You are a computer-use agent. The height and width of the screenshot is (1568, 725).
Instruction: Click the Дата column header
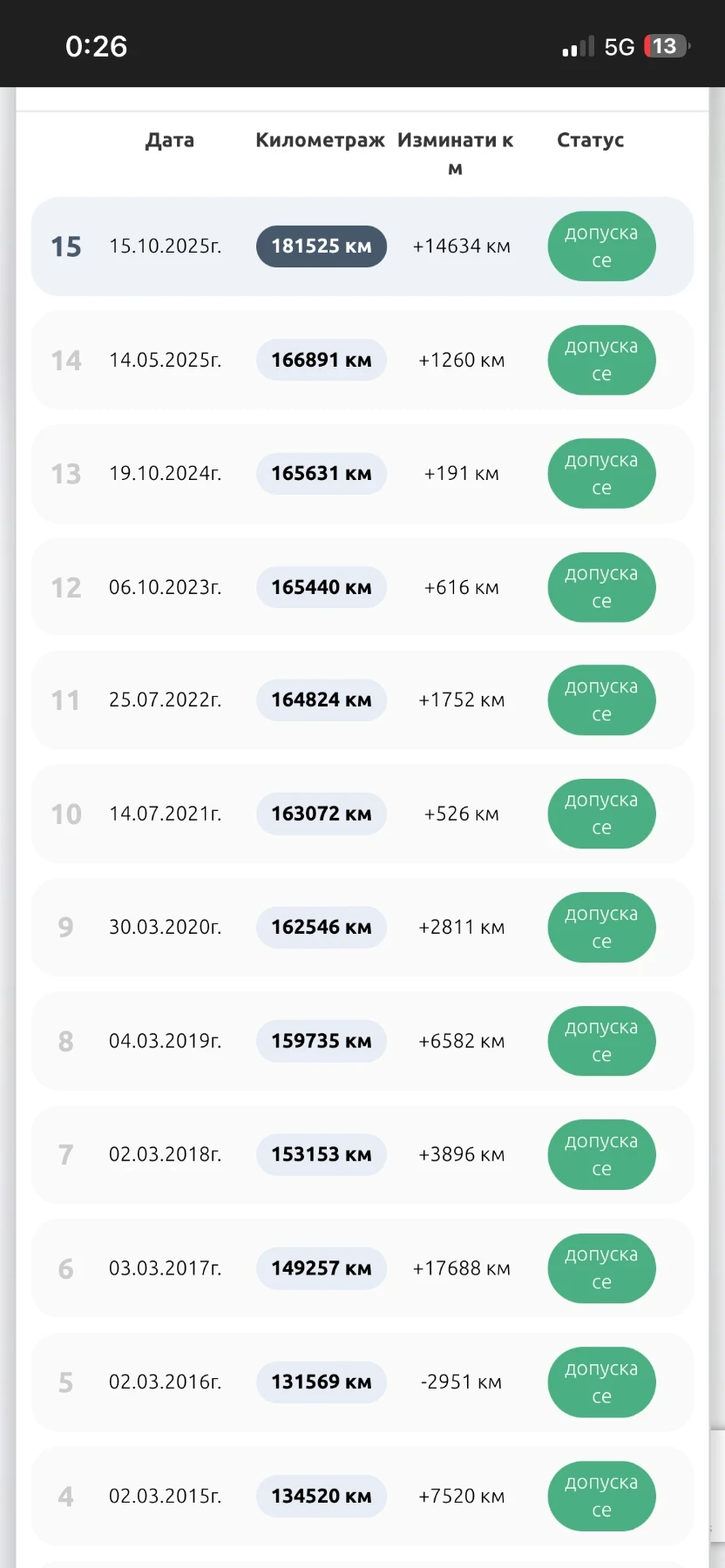[x=170, y=140]
